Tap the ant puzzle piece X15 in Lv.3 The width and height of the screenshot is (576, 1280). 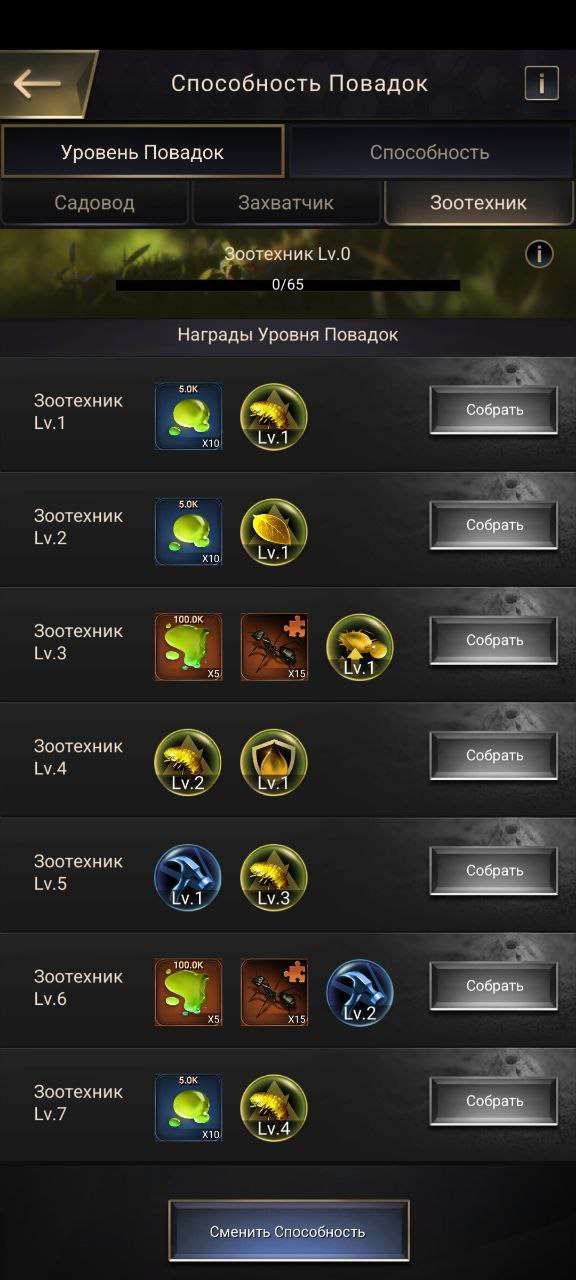[274, 647]
